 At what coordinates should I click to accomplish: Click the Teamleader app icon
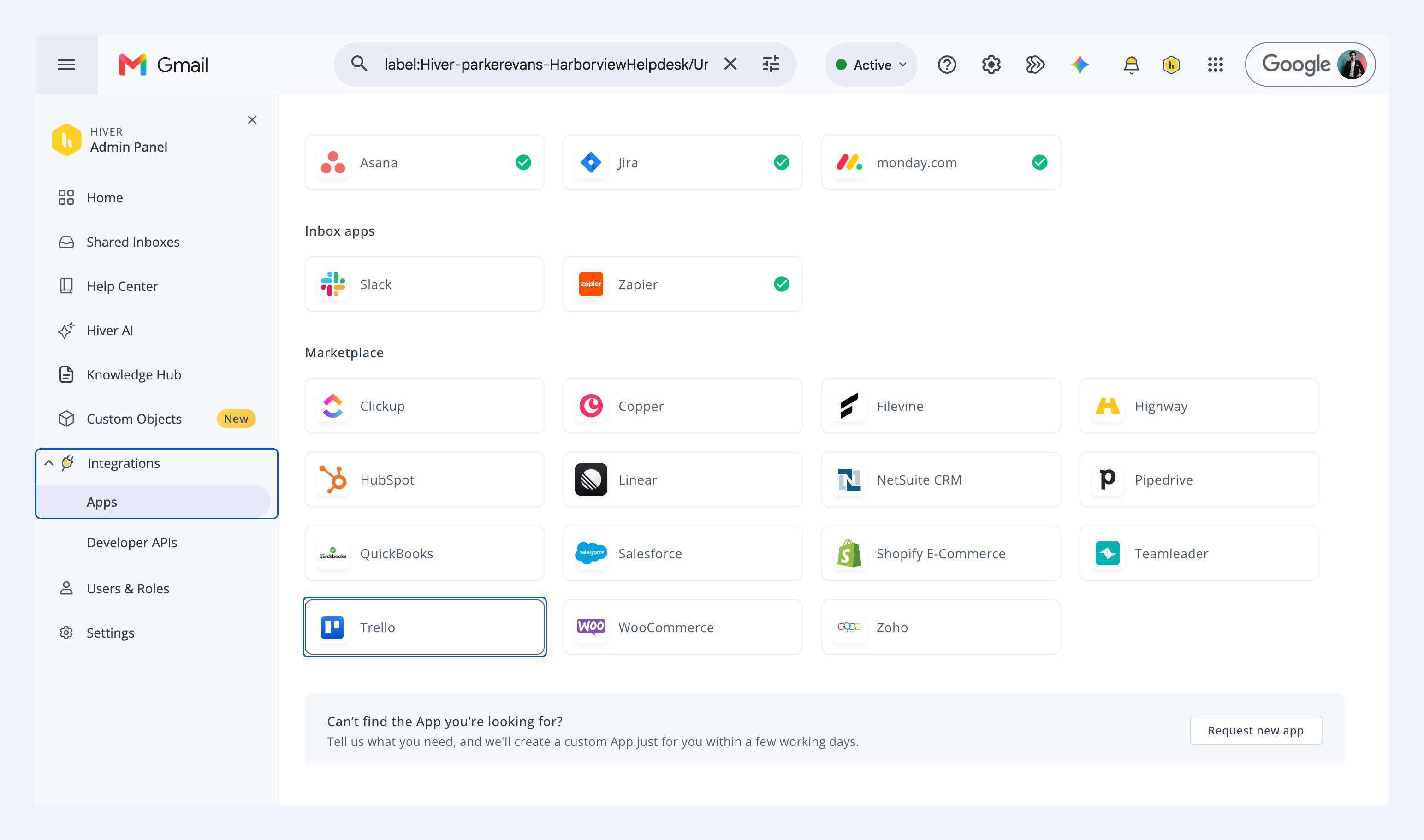point(1108,554)
